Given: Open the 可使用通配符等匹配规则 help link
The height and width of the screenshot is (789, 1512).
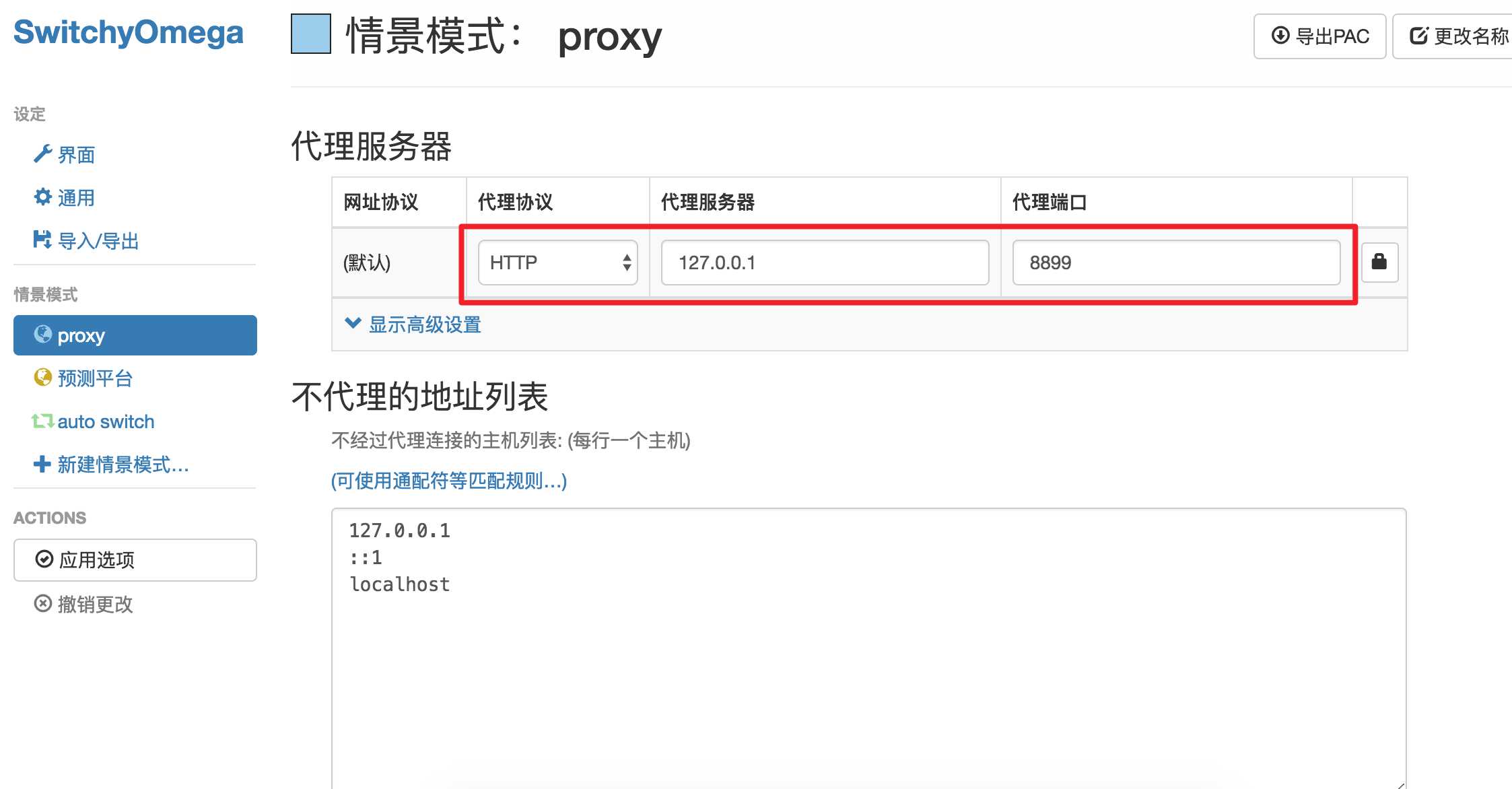Looking at the screenshot, I should coord(449,481).
